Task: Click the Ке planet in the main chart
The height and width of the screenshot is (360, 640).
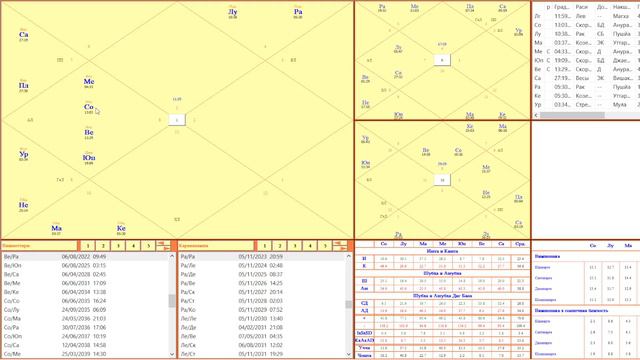Action: click(121, 229)
